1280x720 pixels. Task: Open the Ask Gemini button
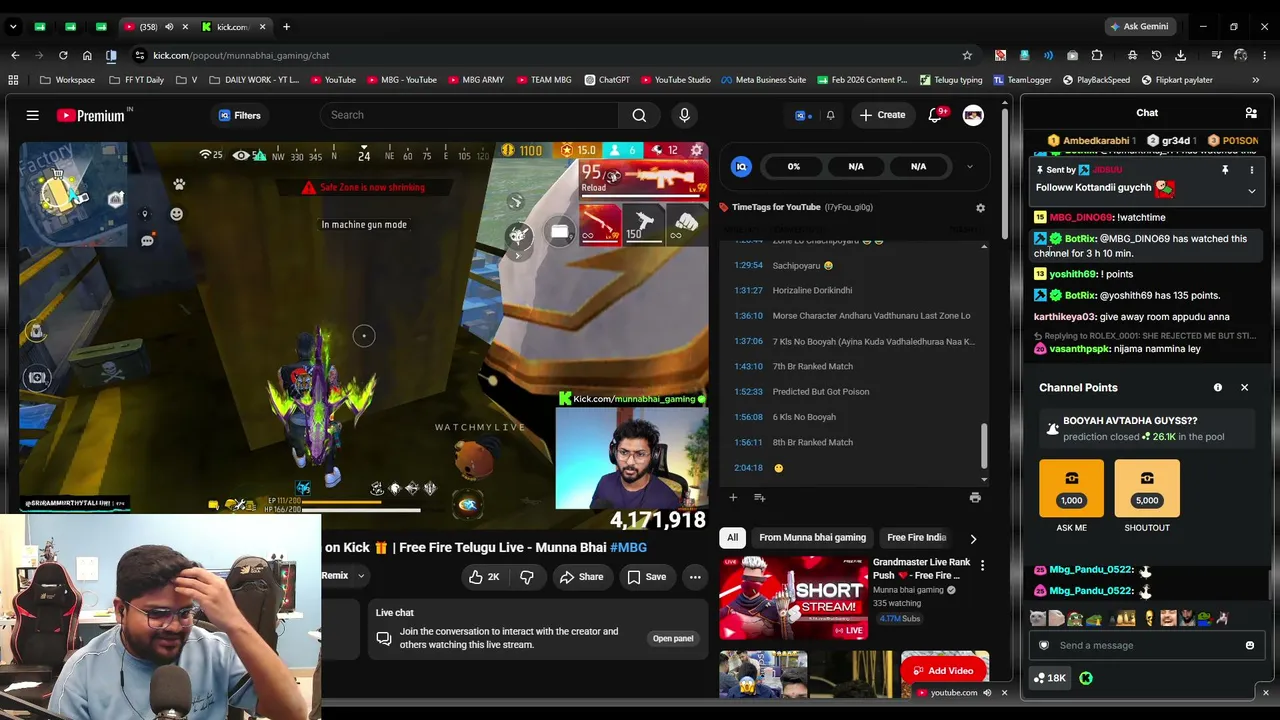point(1138,27)
